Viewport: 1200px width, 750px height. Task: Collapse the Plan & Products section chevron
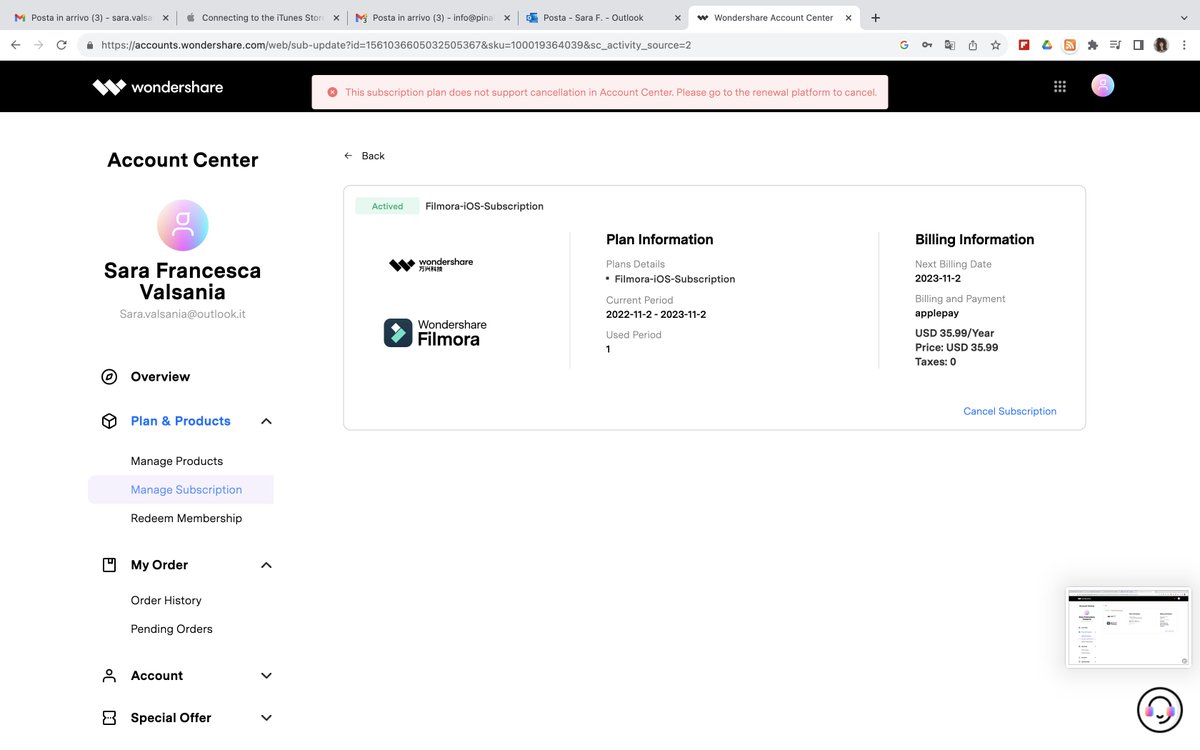coord(266,421)
